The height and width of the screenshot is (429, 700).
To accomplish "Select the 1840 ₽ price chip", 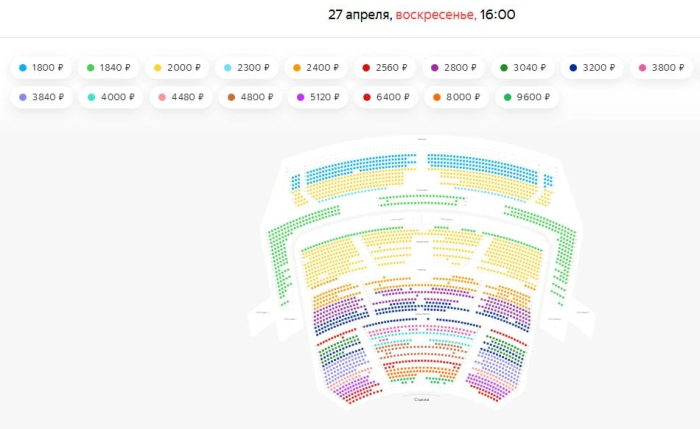I will click(108, 68).
